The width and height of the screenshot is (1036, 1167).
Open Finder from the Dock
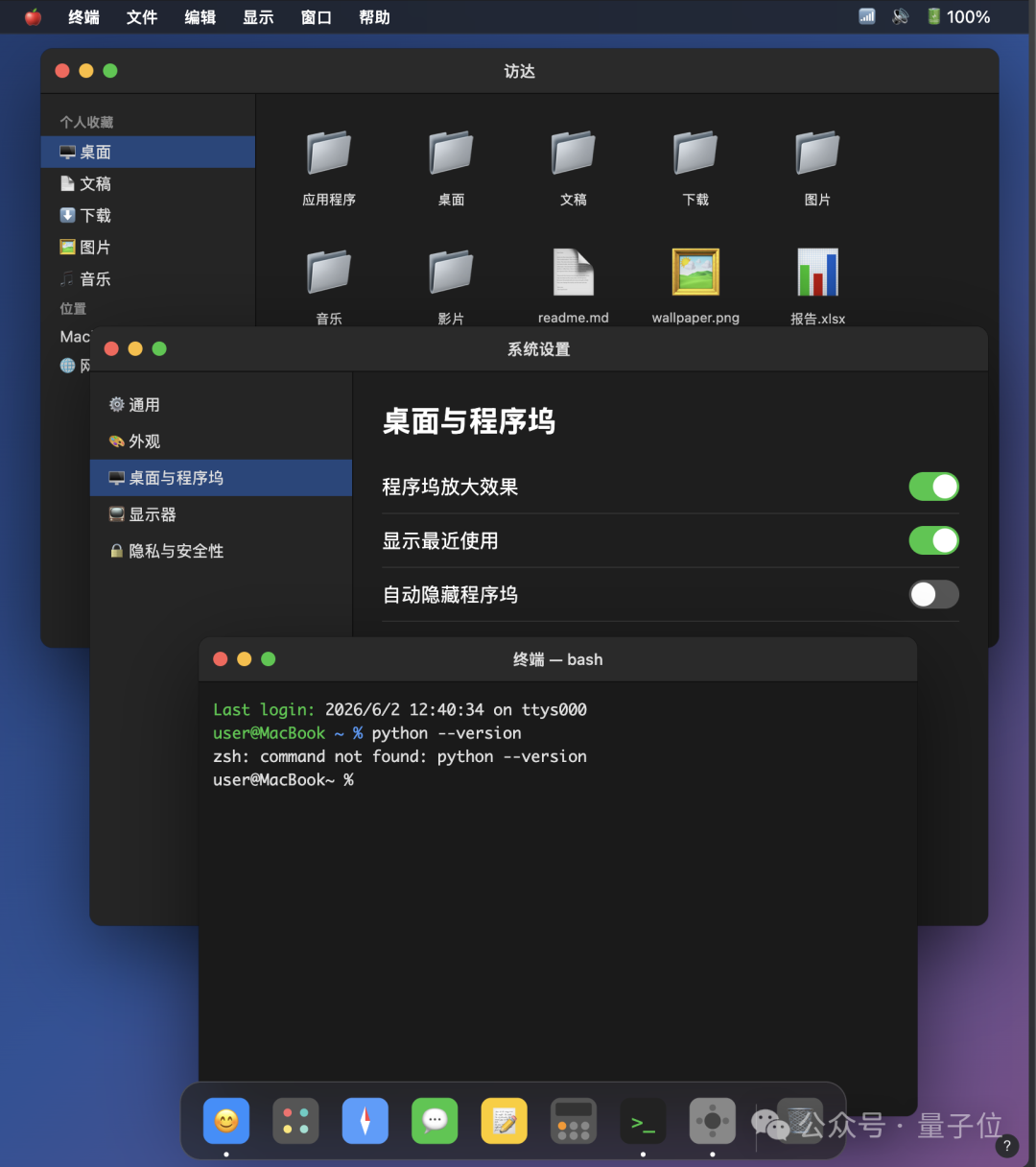(226, 1121)
